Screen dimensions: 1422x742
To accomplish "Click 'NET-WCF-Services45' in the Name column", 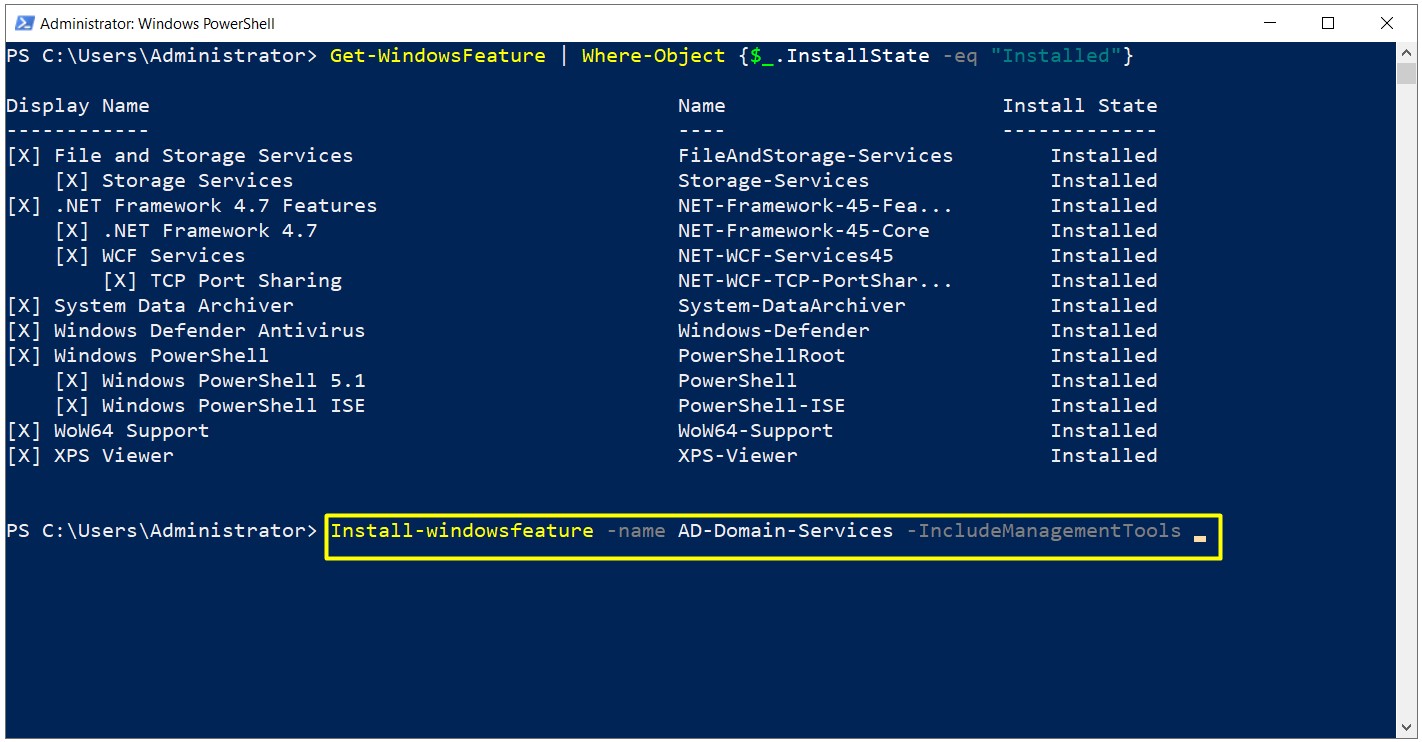I will pyautogui.click(x=785, y=256).
